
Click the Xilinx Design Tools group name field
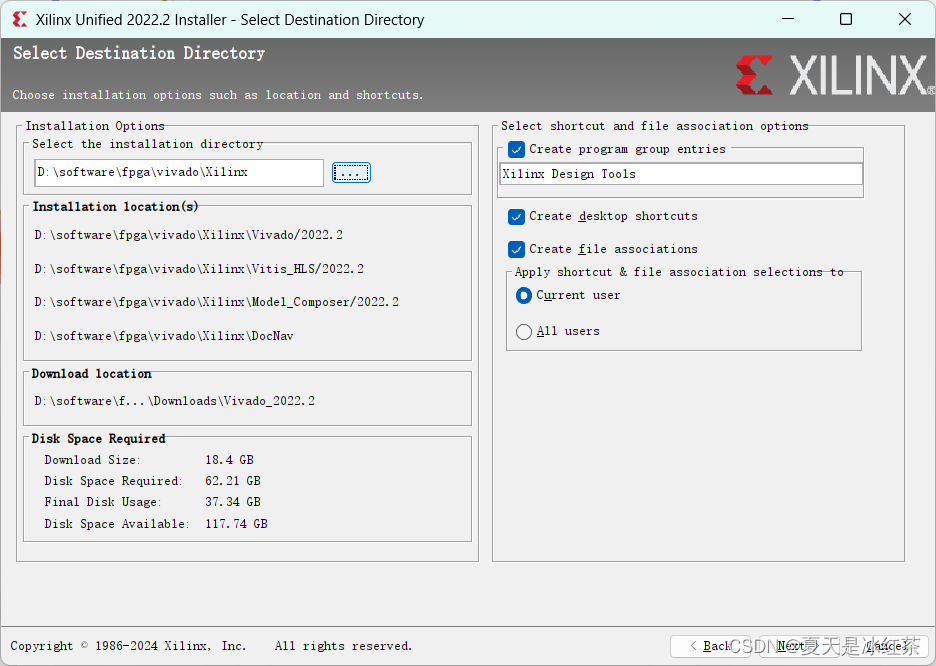click(x=681, y=174)
